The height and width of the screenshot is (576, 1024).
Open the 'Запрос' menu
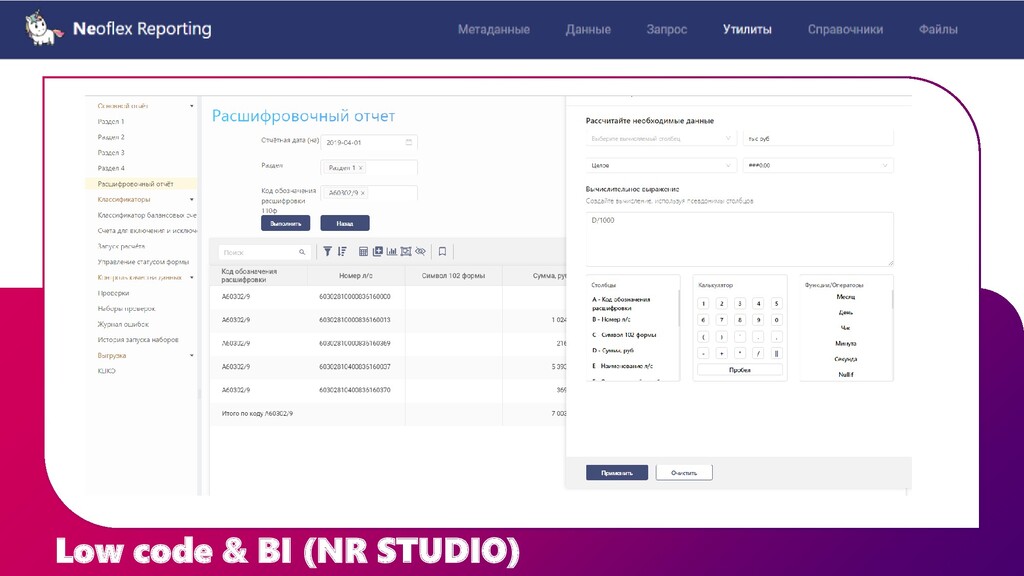(667, 29)
